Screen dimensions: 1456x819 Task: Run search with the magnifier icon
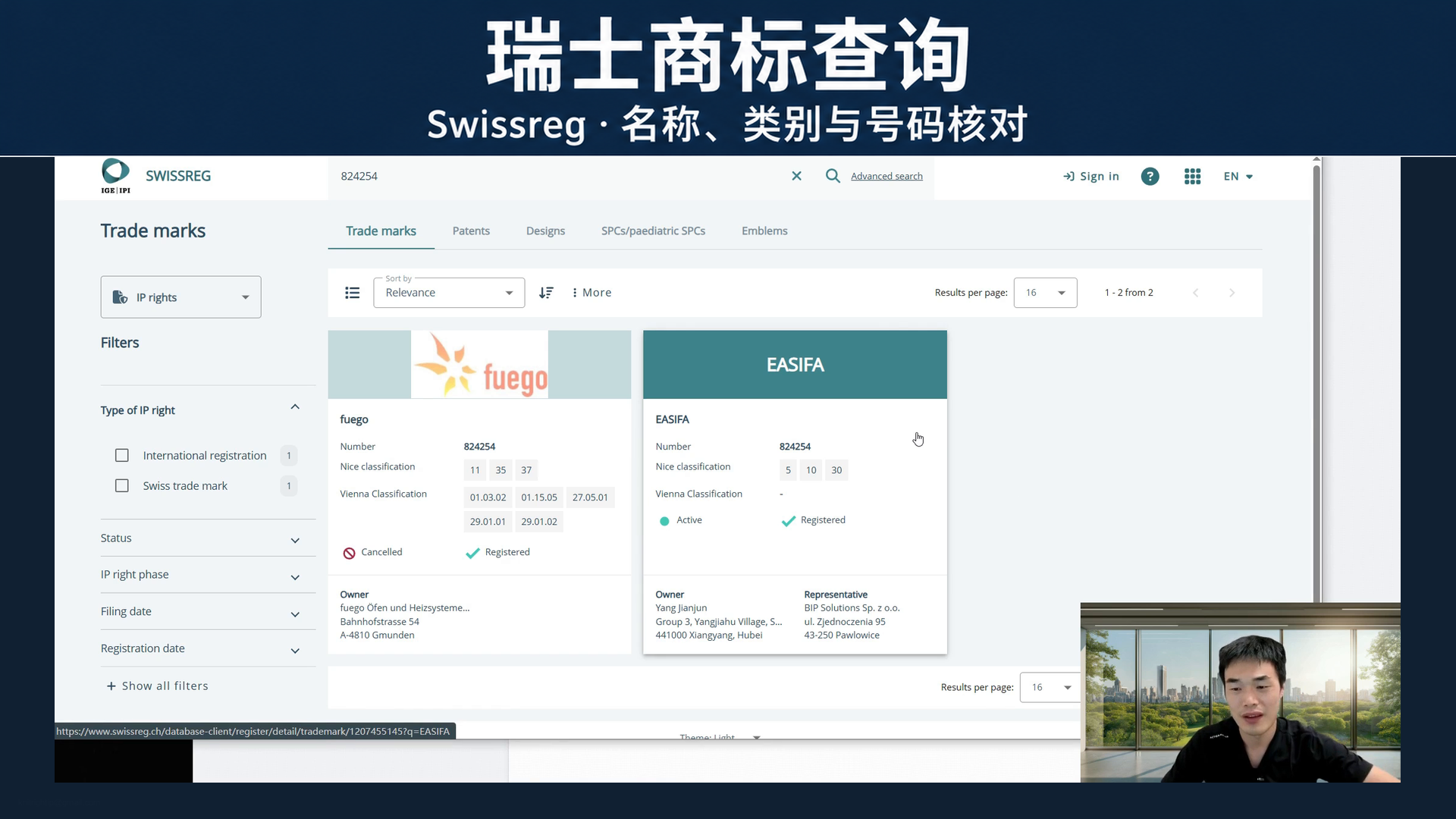point(833,176)
